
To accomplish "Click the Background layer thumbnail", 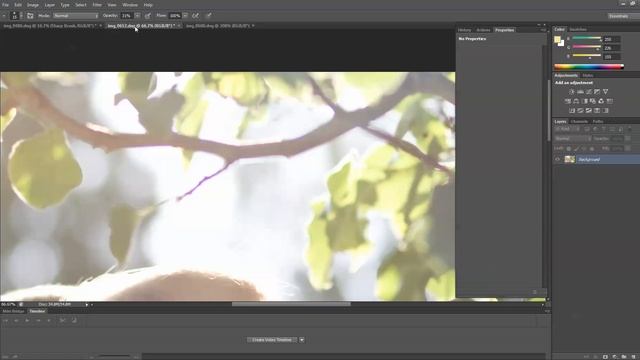I will click(x=569, y=160).
